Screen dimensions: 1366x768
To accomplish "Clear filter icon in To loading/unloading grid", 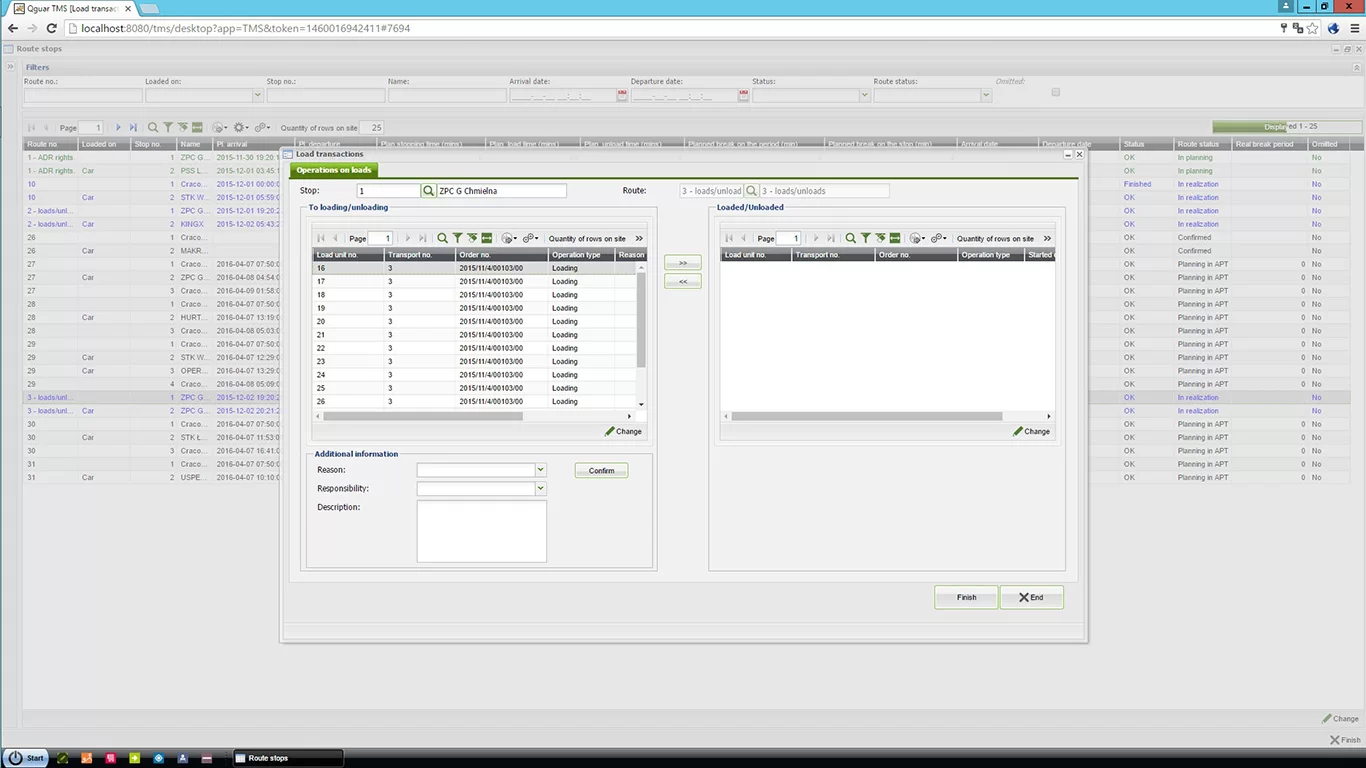I will click(x=472, y=238).
